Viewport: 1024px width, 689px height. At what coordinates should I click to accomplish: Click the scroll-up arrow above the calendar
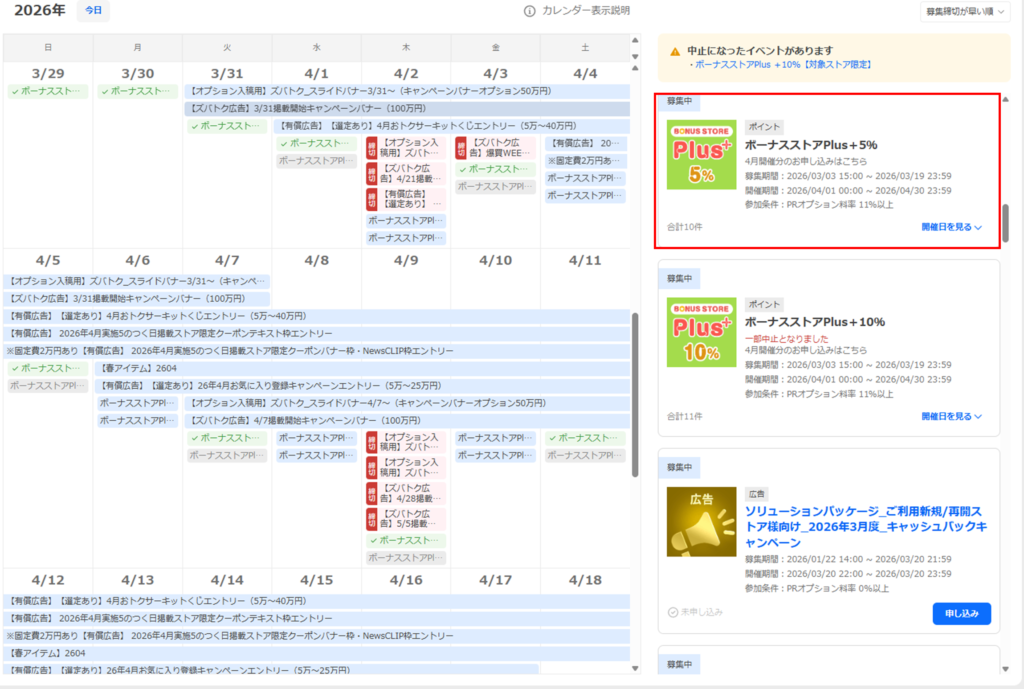[636, 41]
